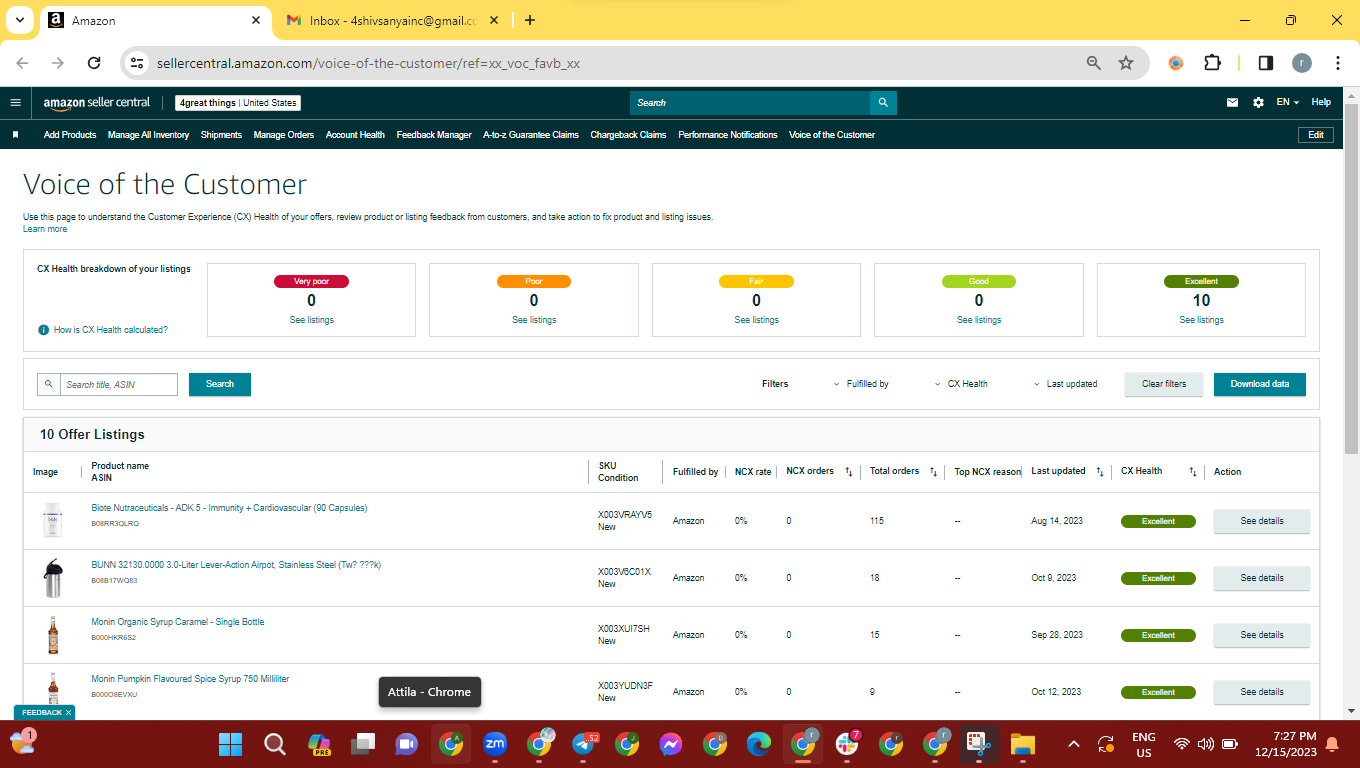Image resolution: width=1360 pixels, height=768 pixels.
Task: Sort the table by Last updated column
Action: [x=1099, y=472]
